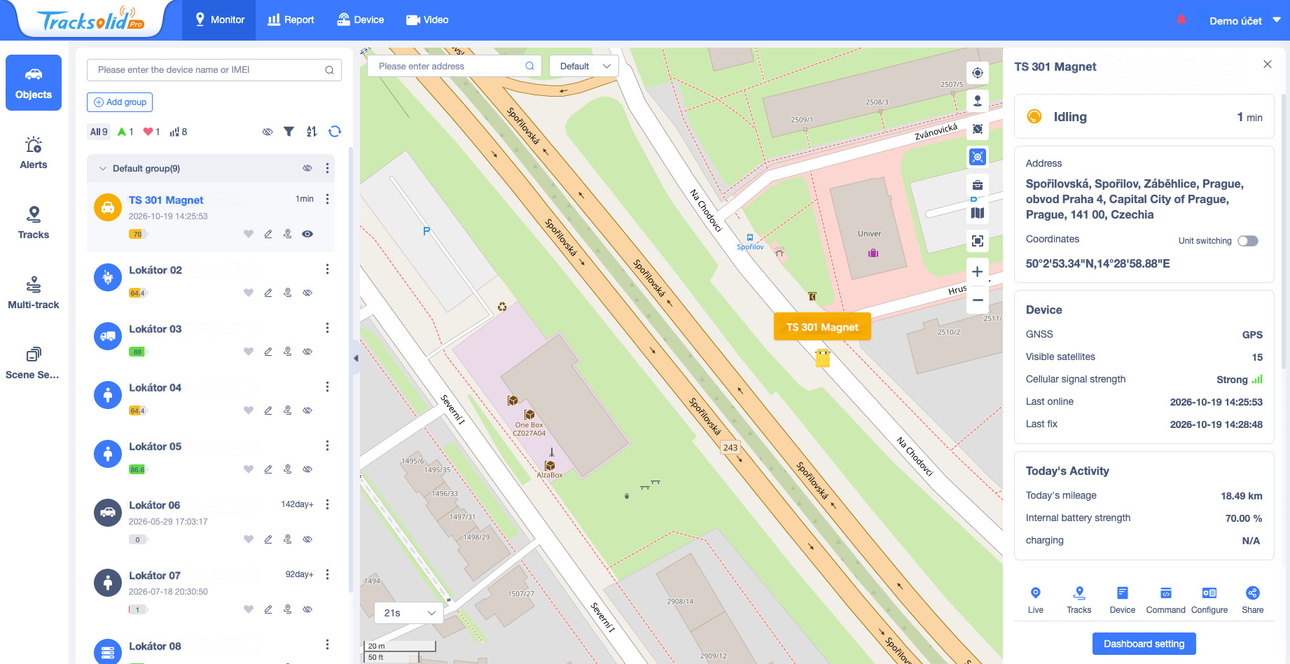
Task: Refresh the device list
Action: (x=335, y=131)
